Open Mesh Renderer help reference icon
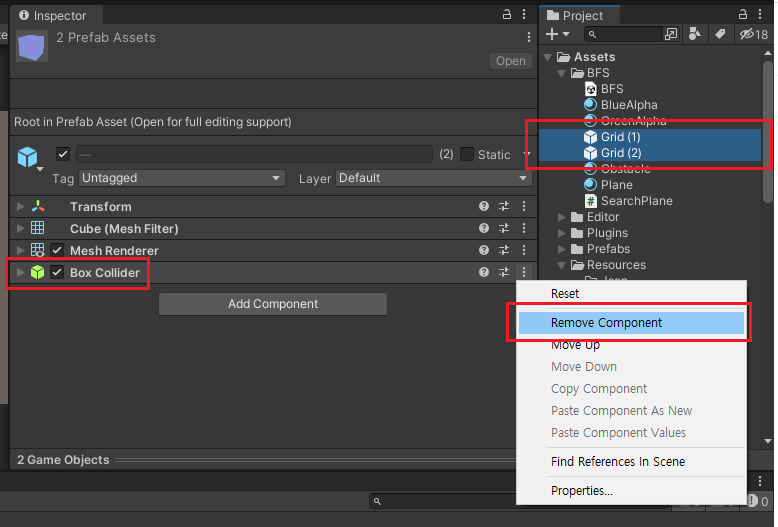The width and height of the screenshot is (778, 527). [484, 250]
